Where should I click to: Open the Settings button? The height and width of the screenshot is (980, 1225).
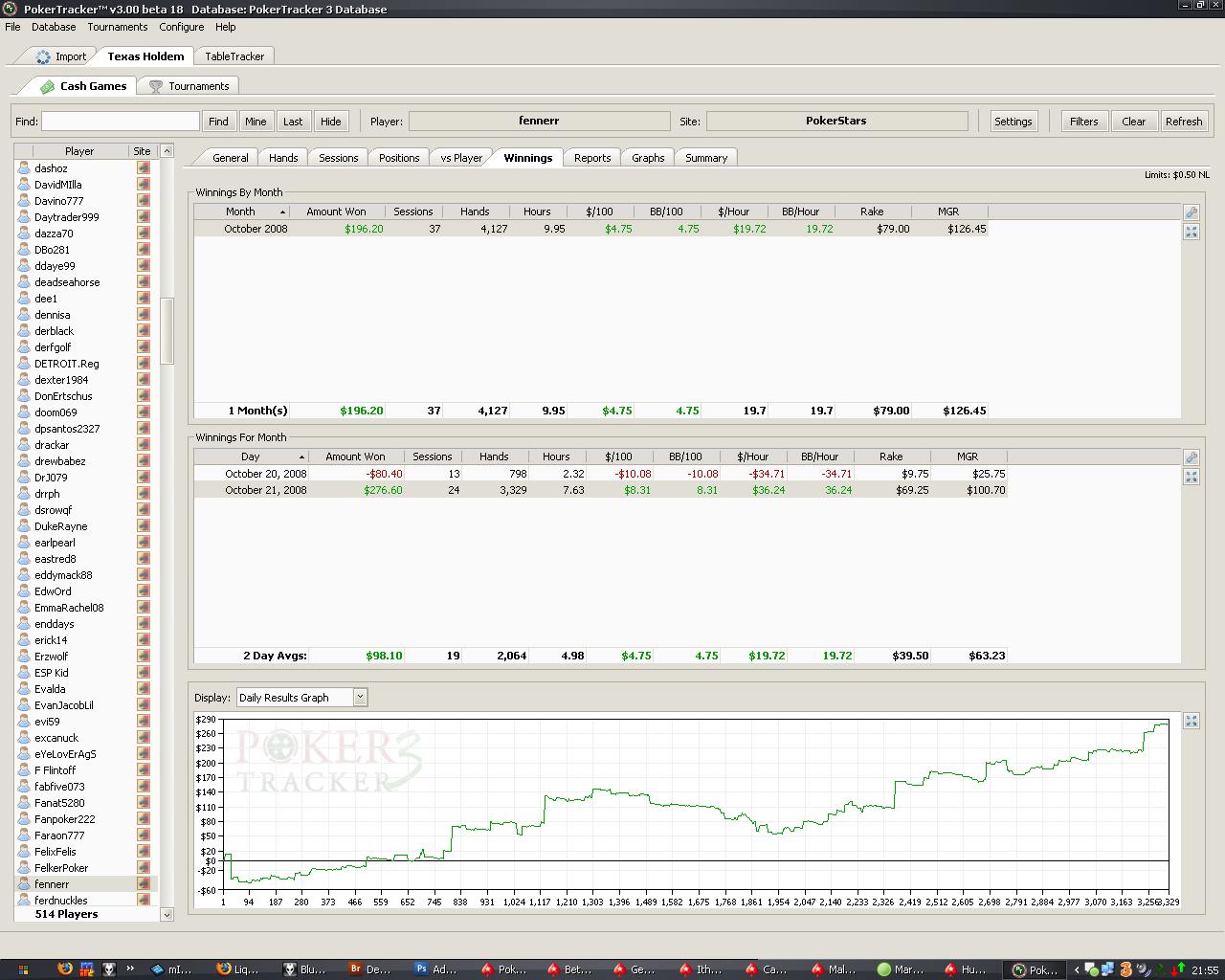click(x=1013, y=122)
